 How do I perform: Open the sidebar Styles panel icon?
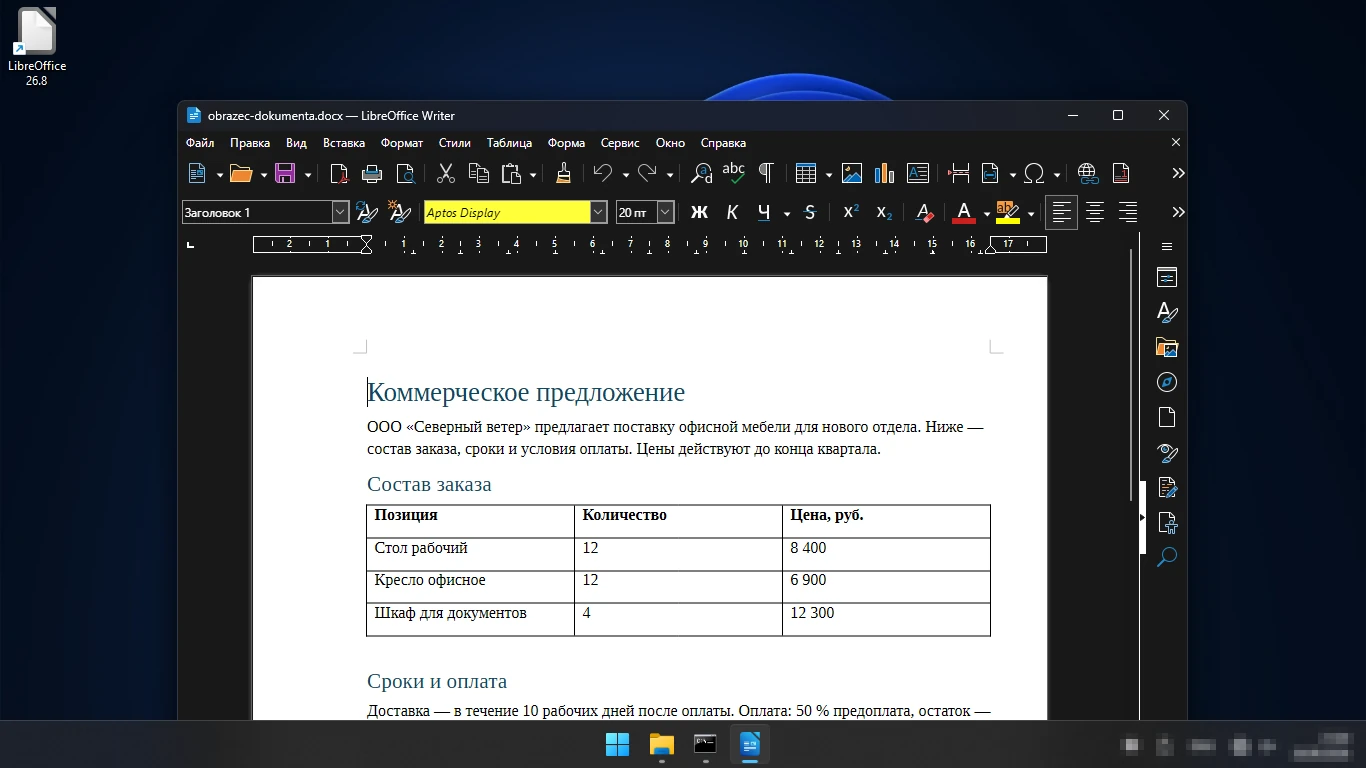point(1166,312)
